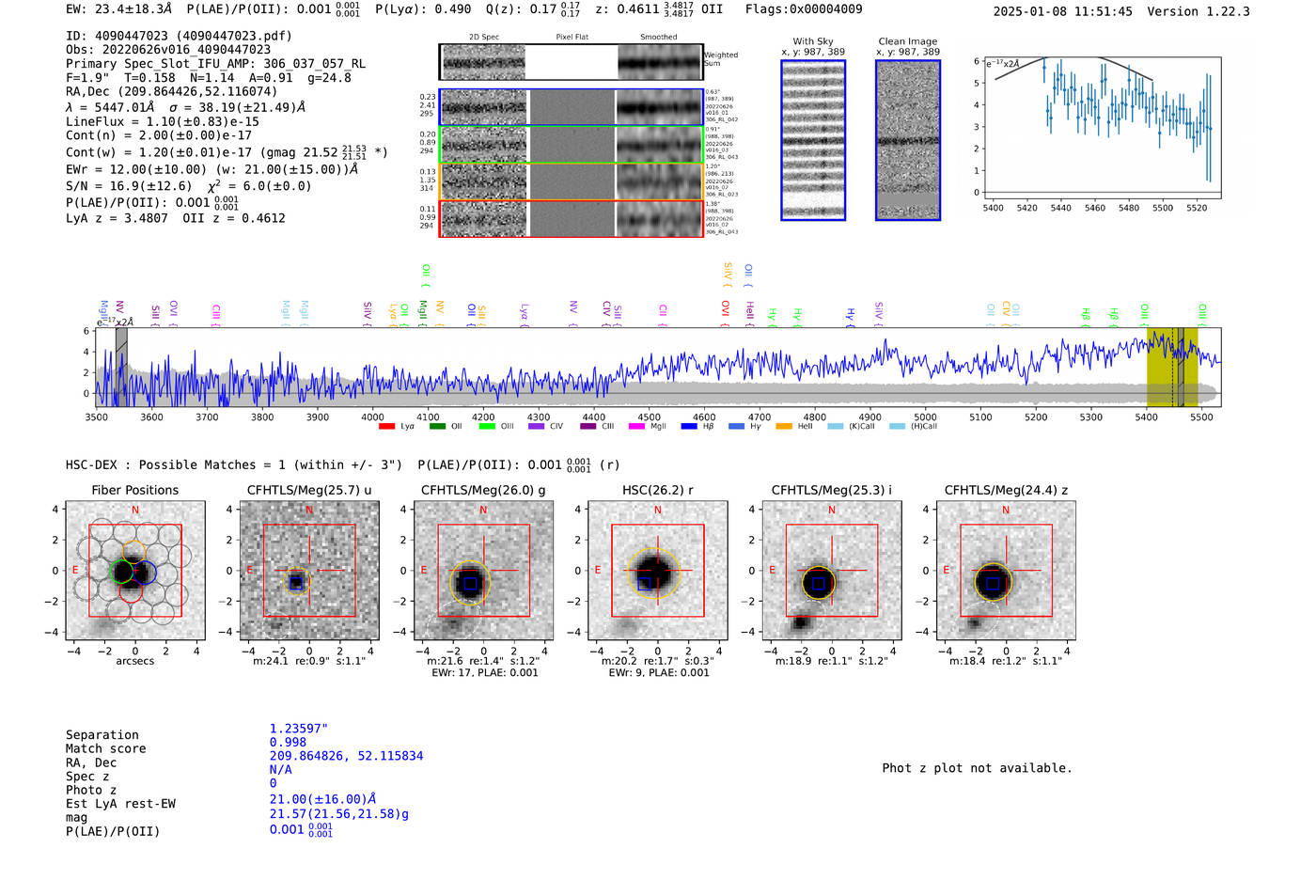1316x896 pixels.
Task: Select the CFHTLS/Meg(25.7) u band cutout
Action: [309, 571]
